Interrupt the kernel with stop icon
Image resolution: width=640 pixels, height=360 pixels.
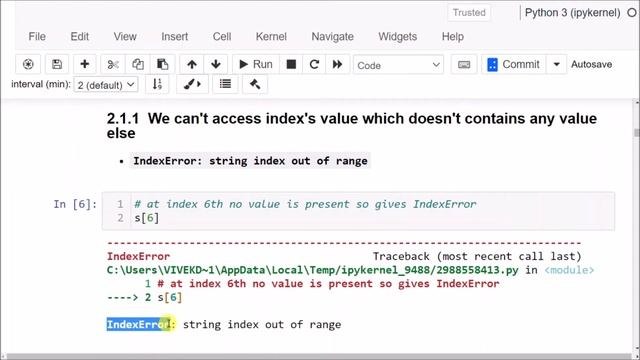pyautogui.click(x=291, y=64)
